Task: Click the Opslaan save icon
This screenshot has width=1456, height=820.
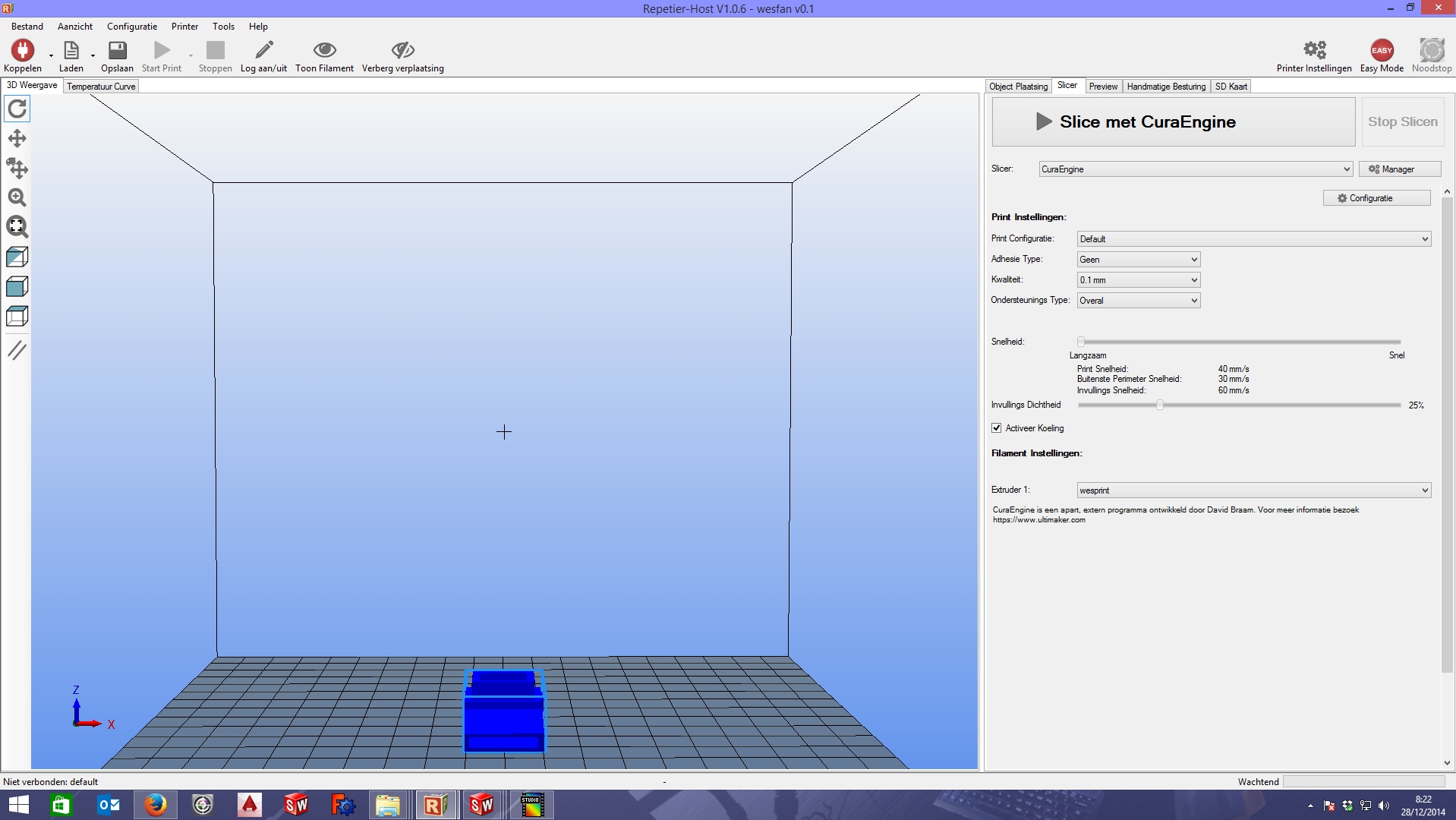Action: click(x=117, y=50)
